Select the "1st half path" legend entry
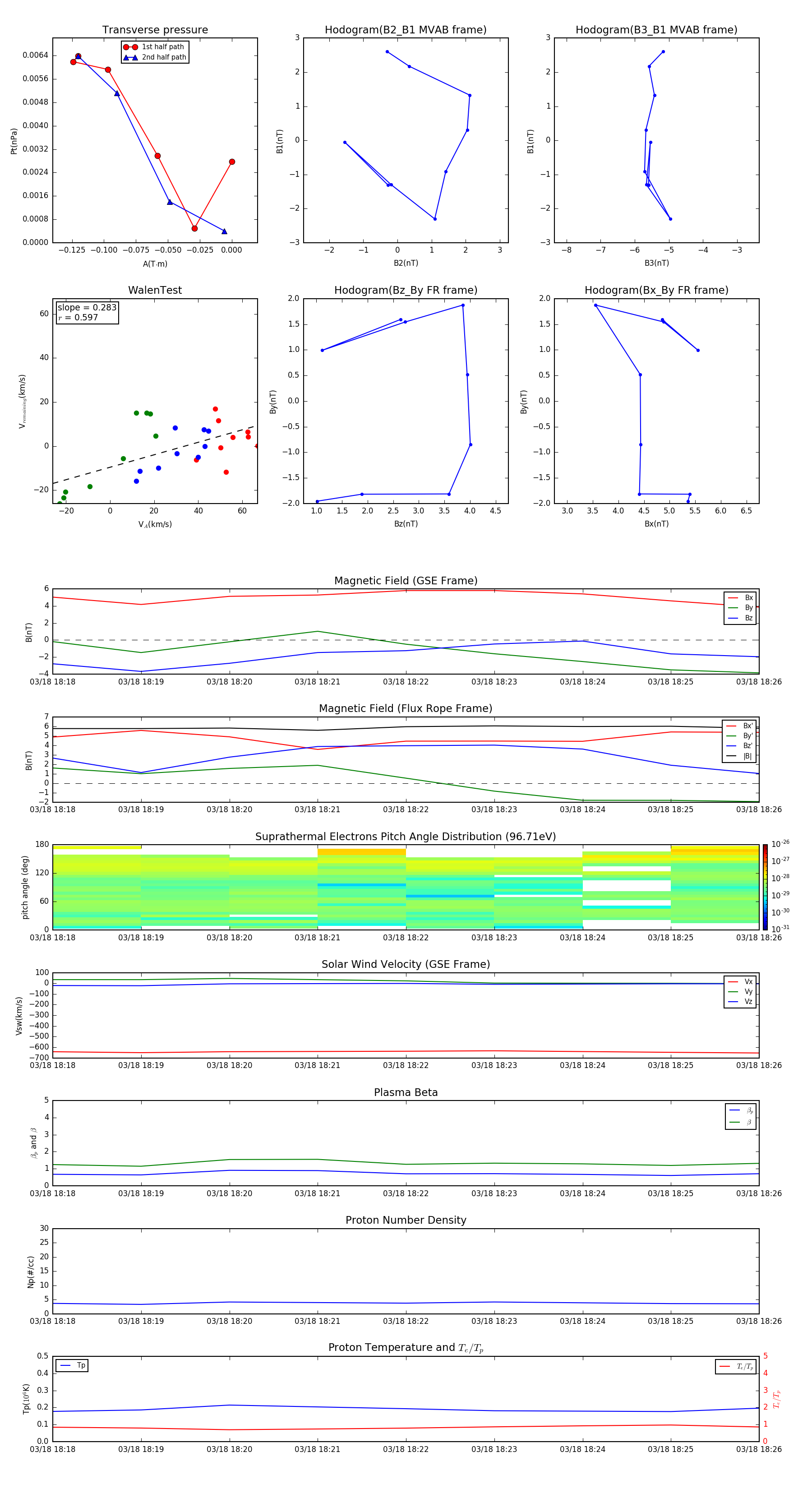This screenshot has height=1489, width=812. pyautogui.click(x=154, y=47)
